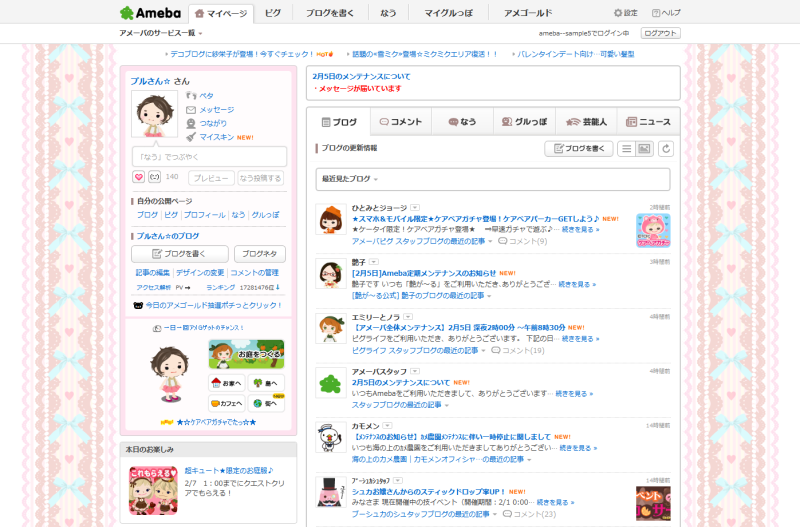Click カモメン seagull avatar

(x=331, y=437)
